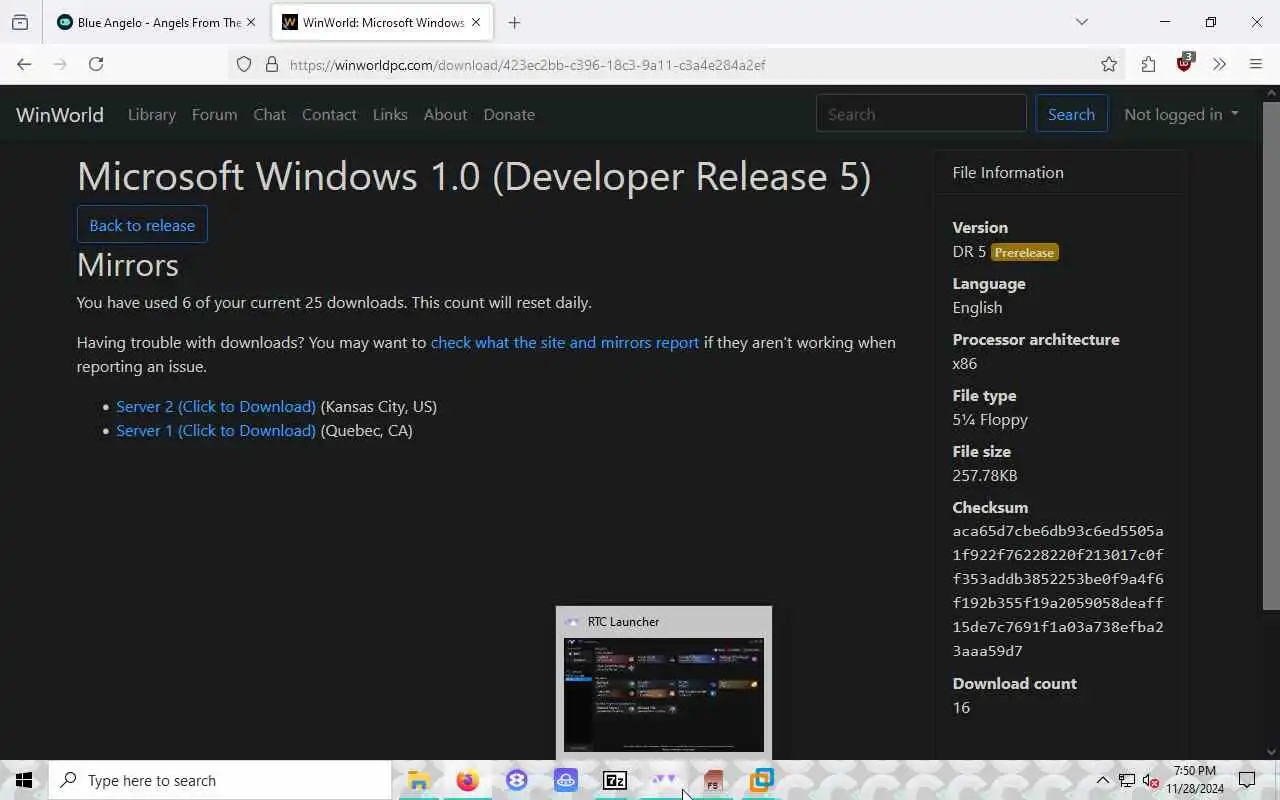The height and width of the screenshot is (800, 1280).
Task: Download from Server 2 Kansas City
Action: 216,406
